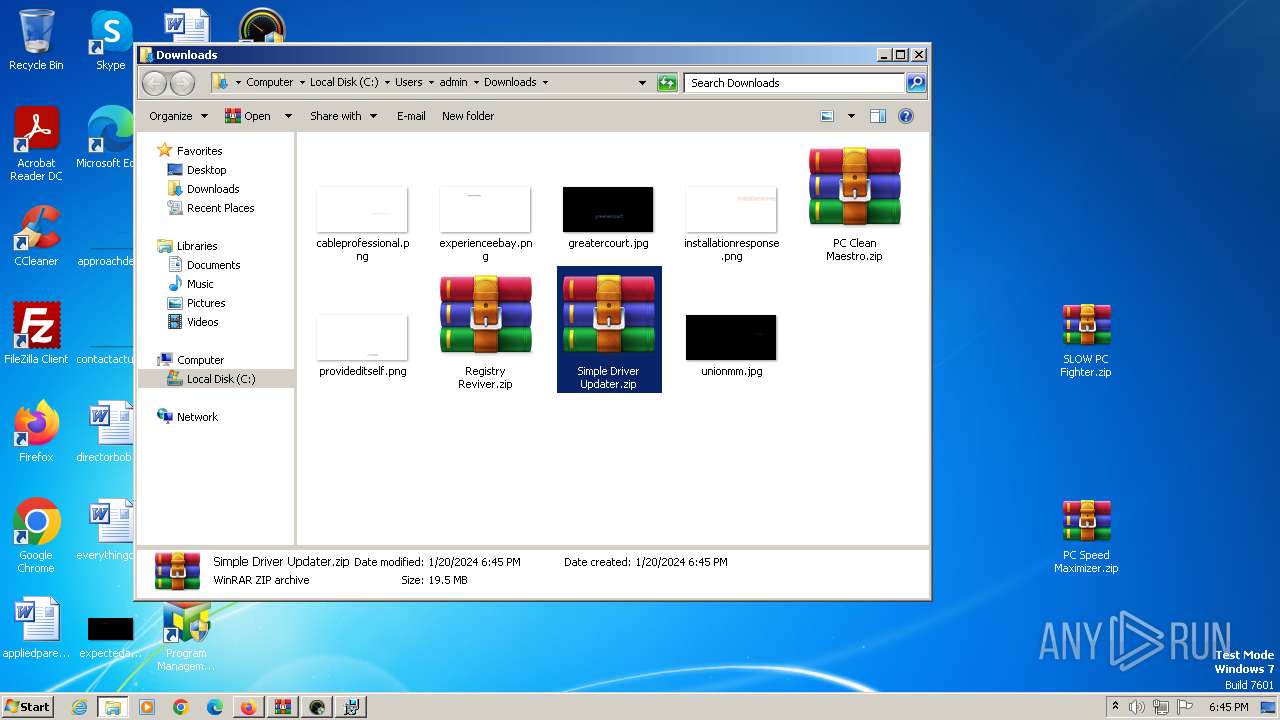This screenshot has width=1280, height=720.
Task: Open Pictures library in navigation pane
Action: tap(206, 303)
